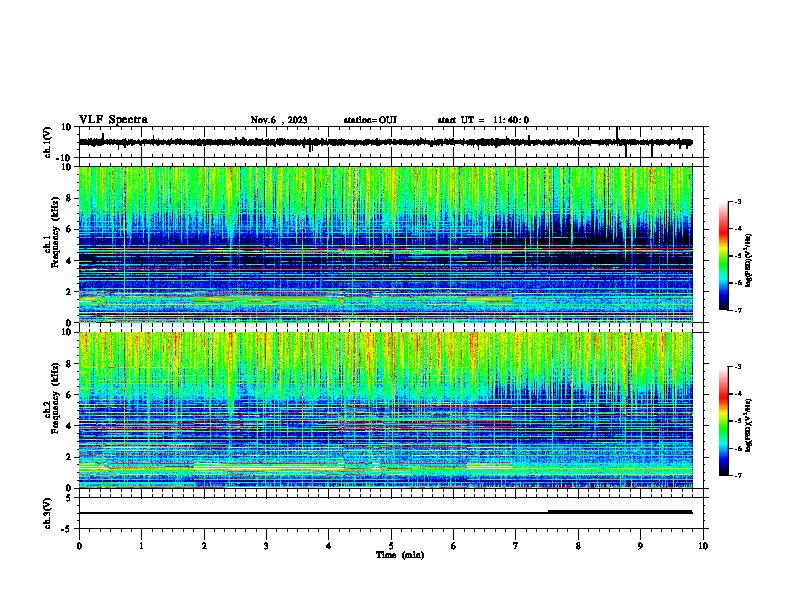
Task: Click time axis tick label "5"
Action: pyautogui.click(x=391, y=546)
